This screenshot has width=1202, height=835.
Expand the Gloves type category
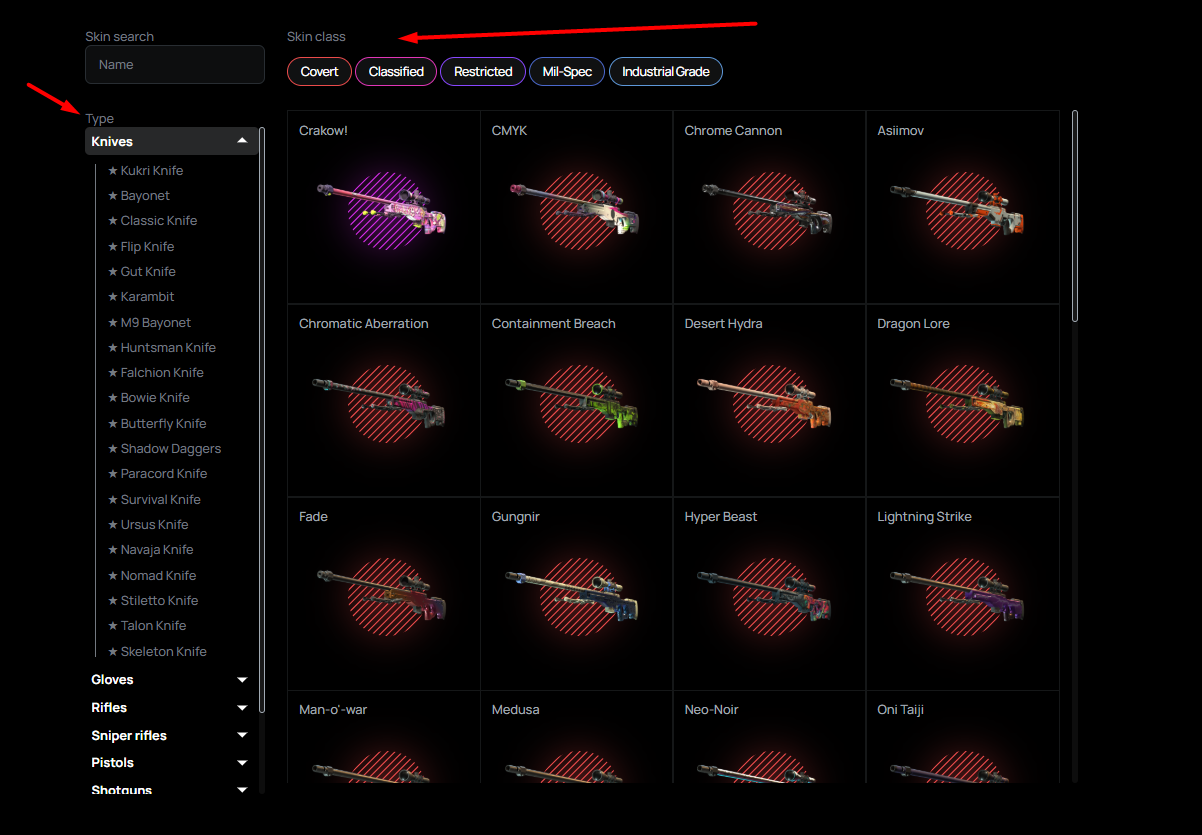(172, 680)
